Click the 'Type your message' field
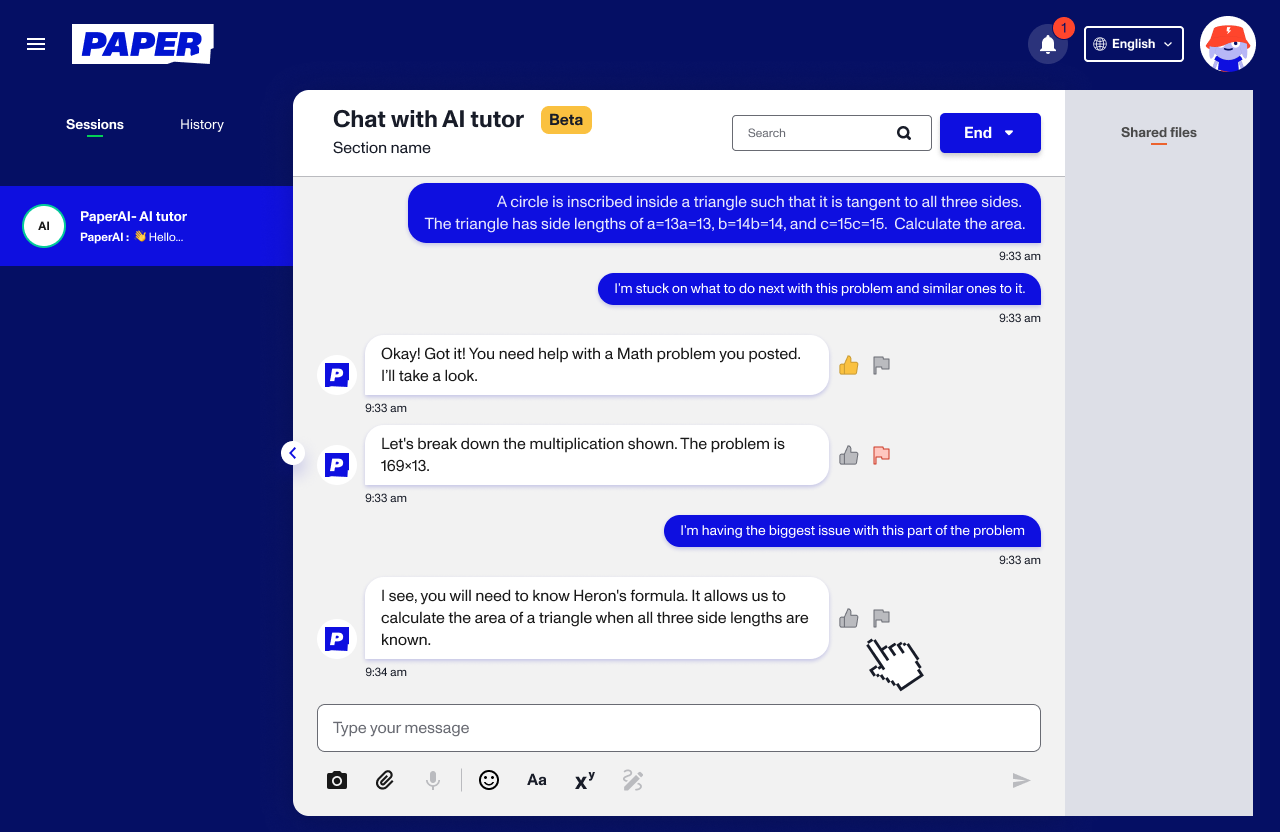 pos(679,728)
